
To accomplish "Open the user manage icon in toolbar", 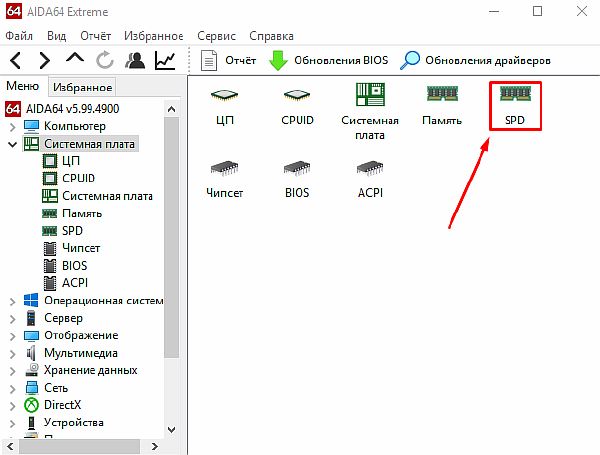I will (135, 60).
